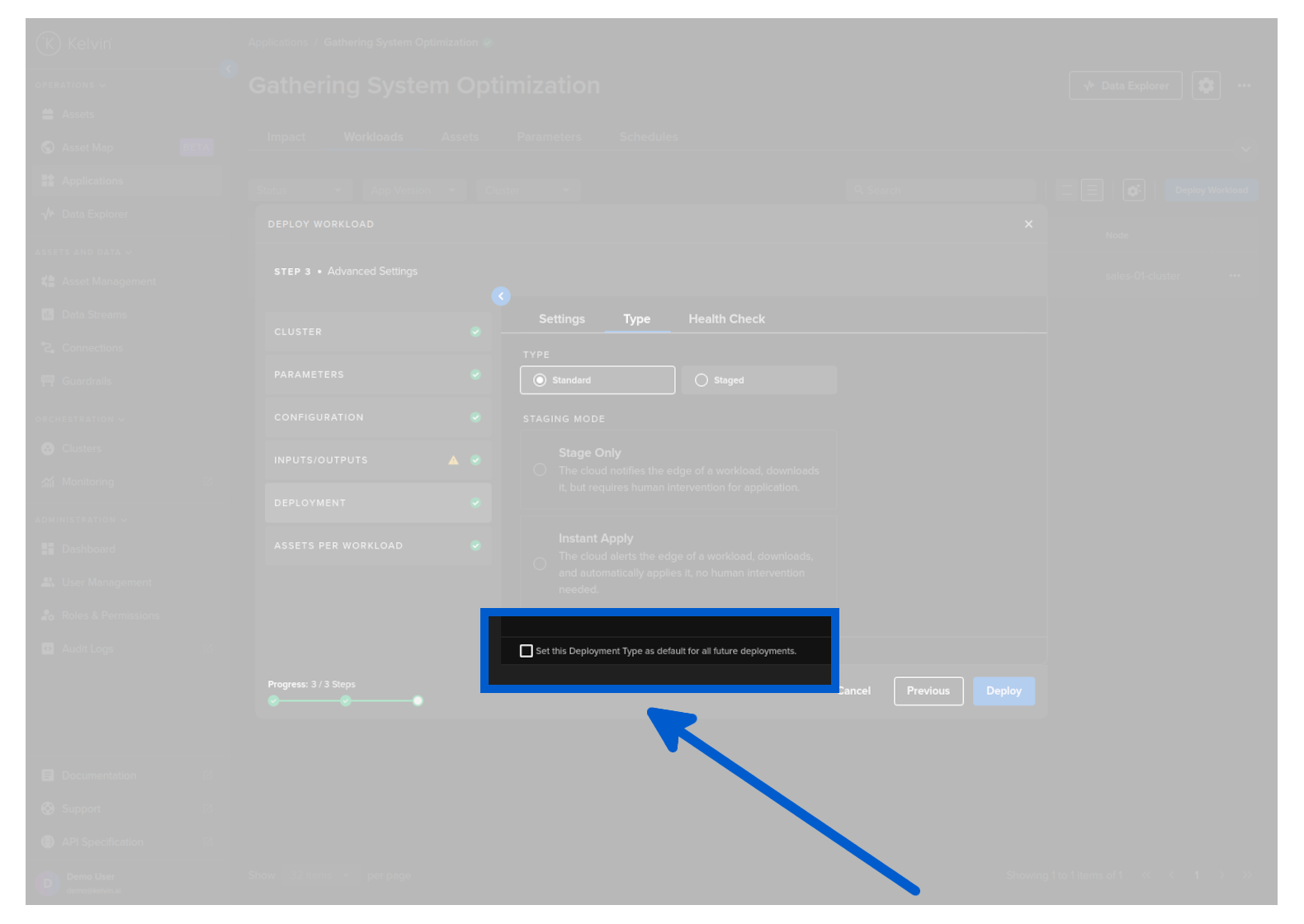The height and width of the screenshot is (924, 1304).
Task: Click the Inputs/Outputs warning triangle icon
Action: (453, 460)
